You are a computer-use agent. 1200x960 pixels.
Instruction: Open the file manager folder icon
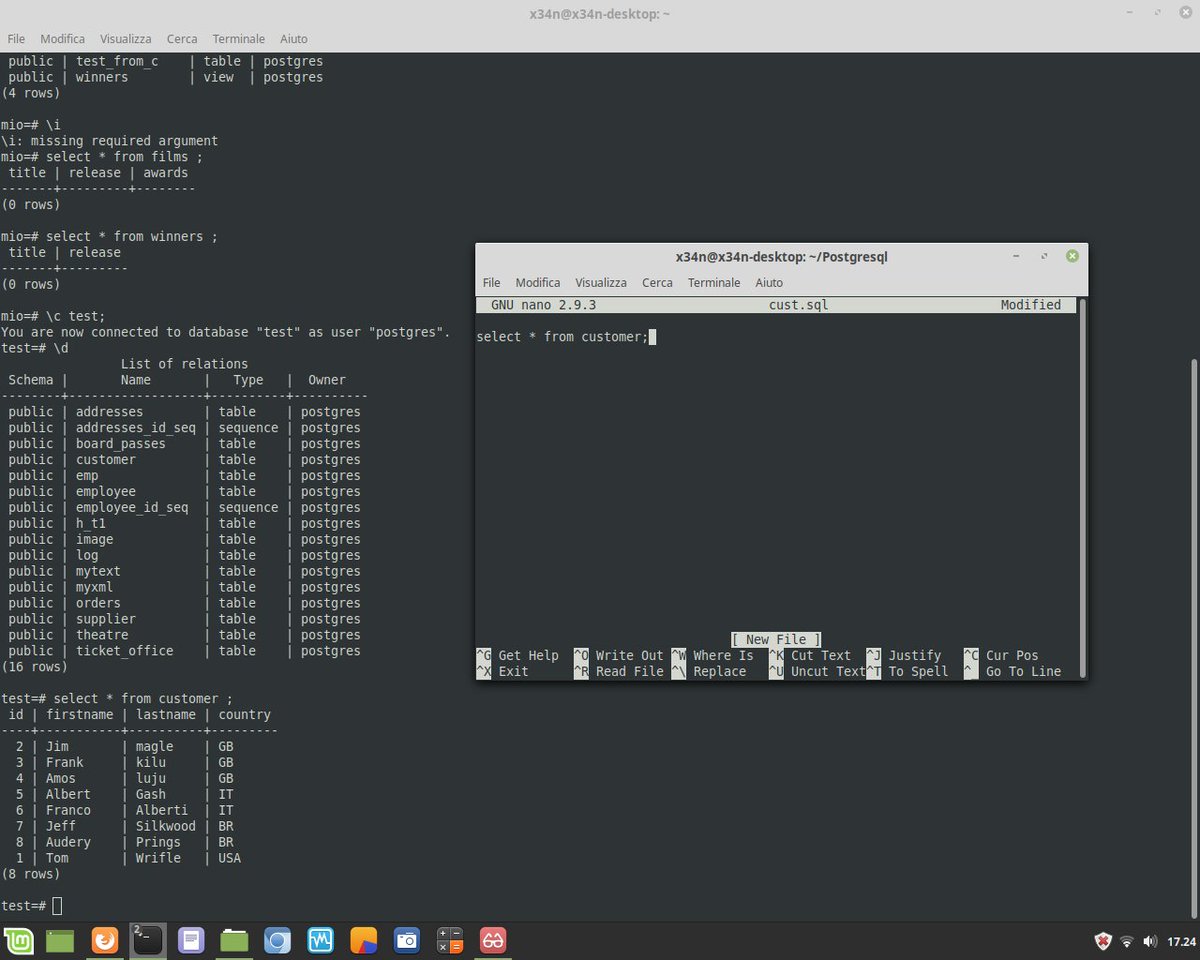(x=234, y=940)
